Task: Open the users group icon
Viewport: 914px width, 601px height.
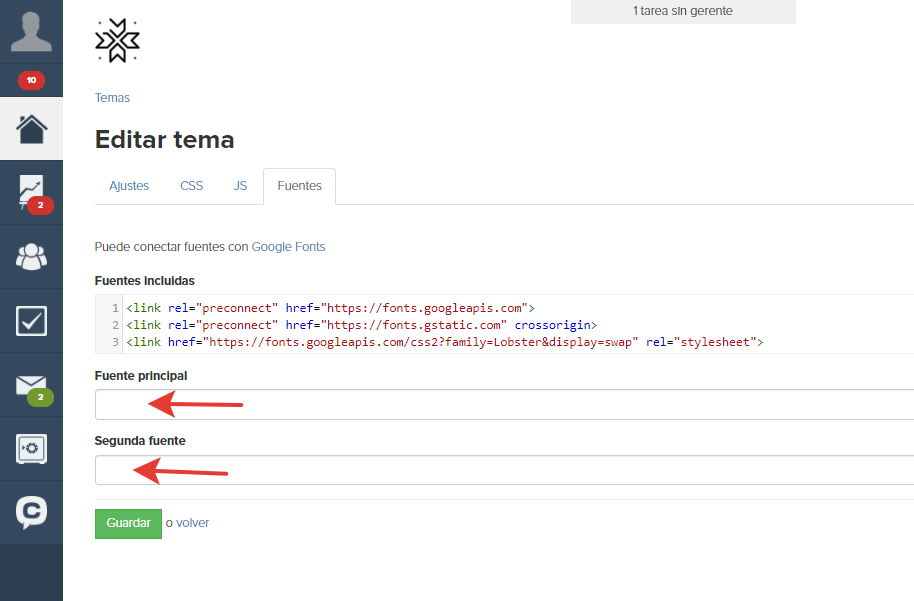Action: pyautogui.click(x=31, y=256)
